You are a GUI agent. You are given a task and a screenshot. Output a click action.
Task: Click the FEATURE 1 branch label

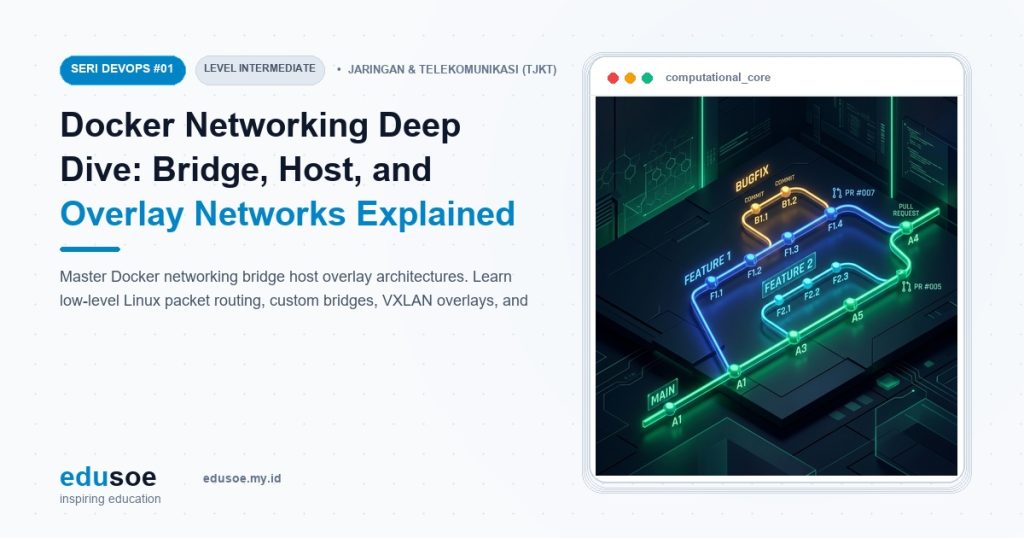point(707,269)
